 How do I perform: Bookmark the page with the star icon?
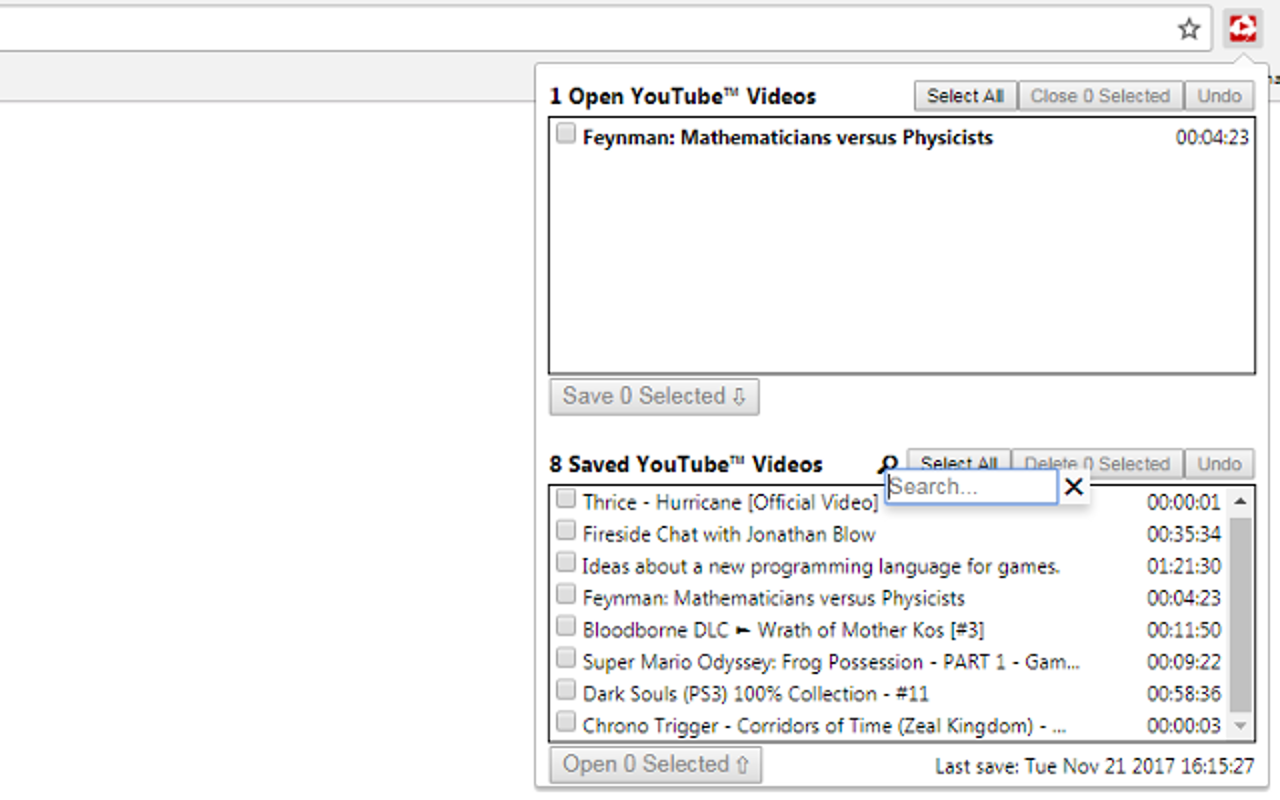1189,29
